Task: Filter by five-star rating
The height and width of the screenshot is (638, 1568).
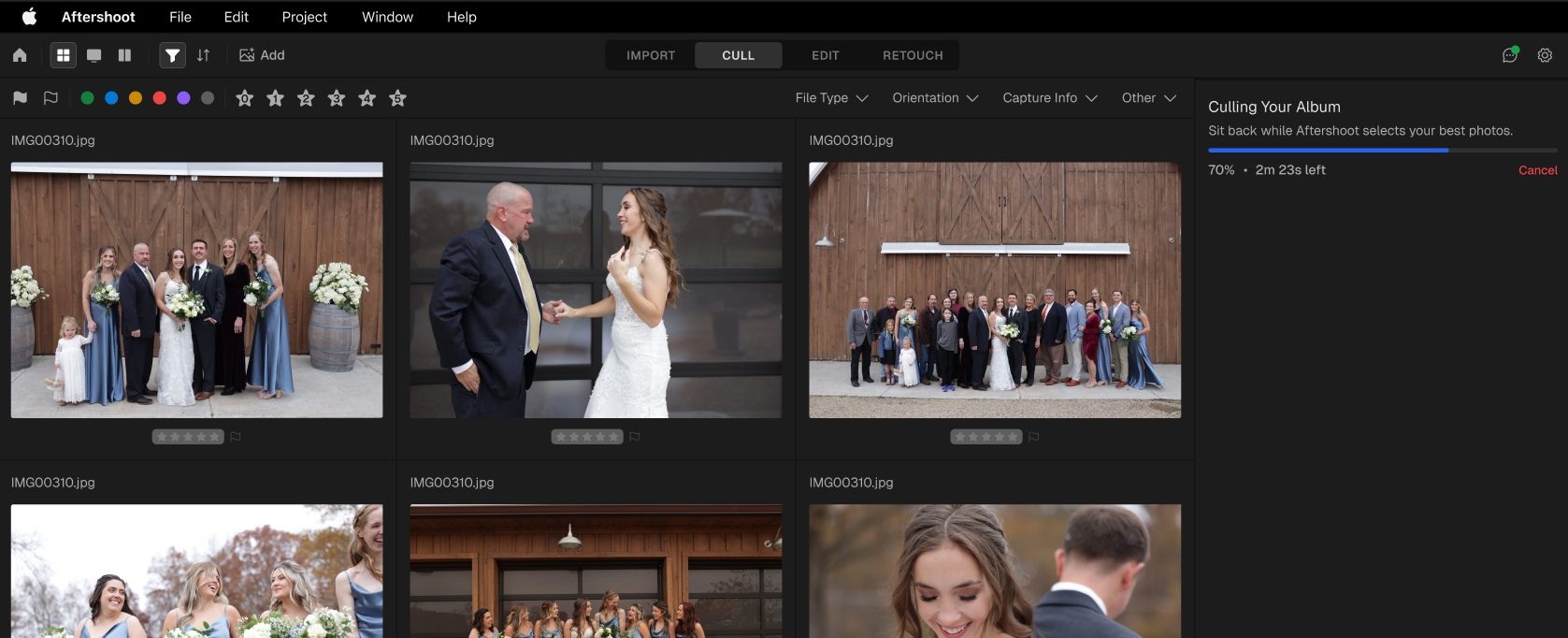Action: click(397, 98)
